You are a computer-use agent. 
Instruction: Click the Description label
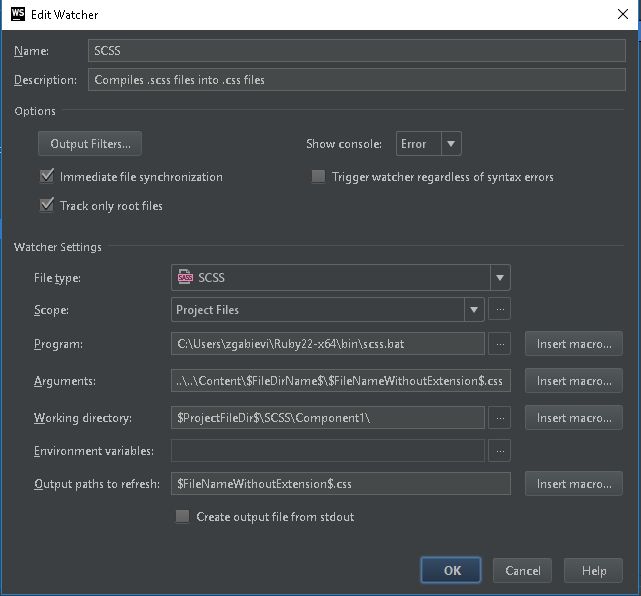[x=45, y=80]
